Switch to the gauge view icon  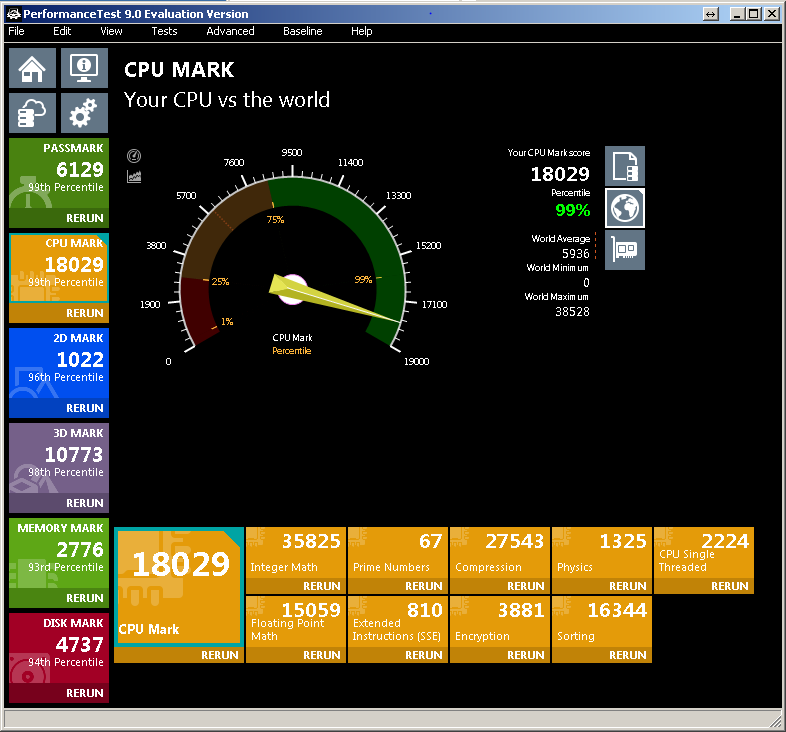click(x=134, y=156)
